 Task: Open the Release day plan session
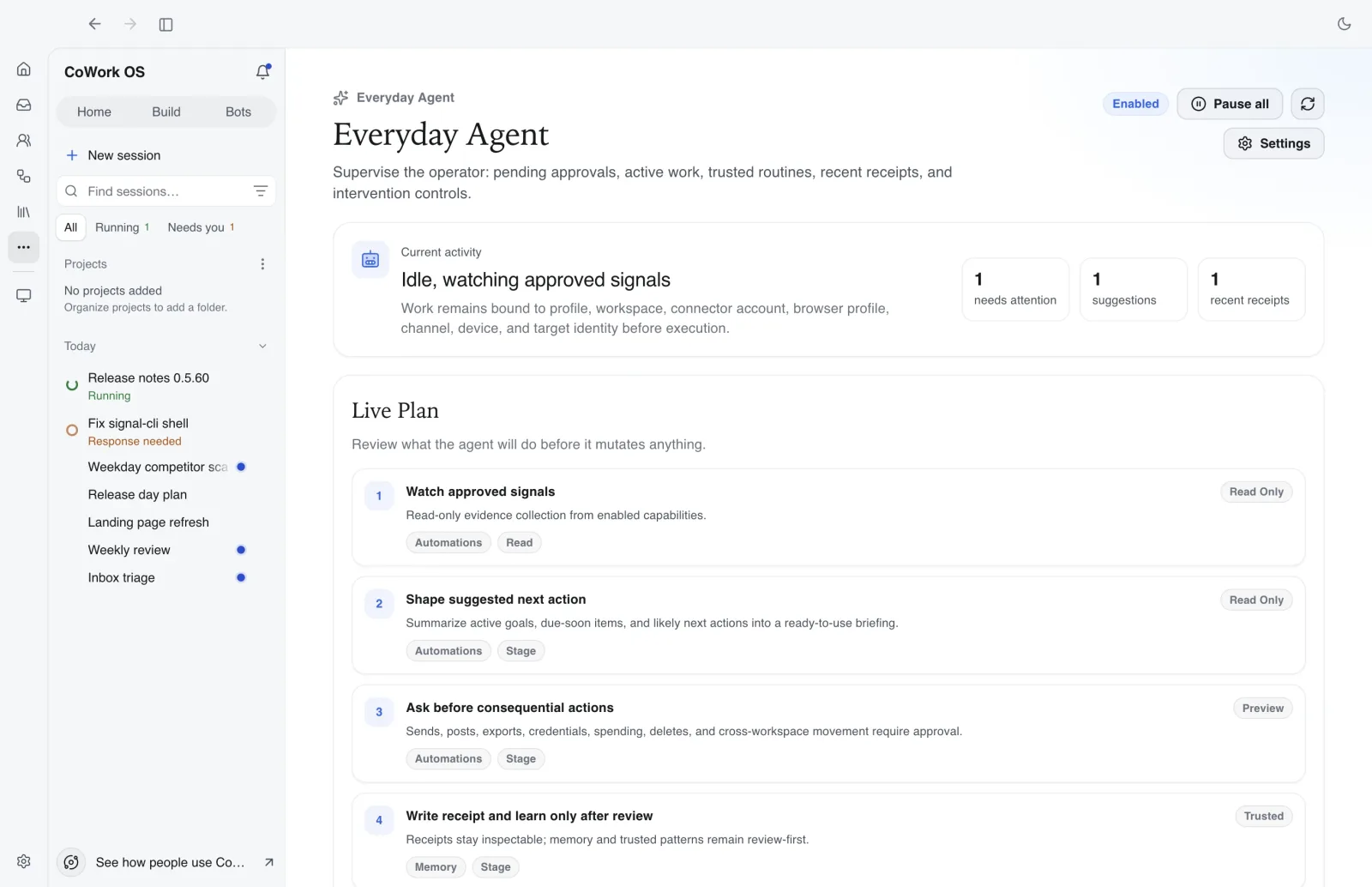click(166, 494)
